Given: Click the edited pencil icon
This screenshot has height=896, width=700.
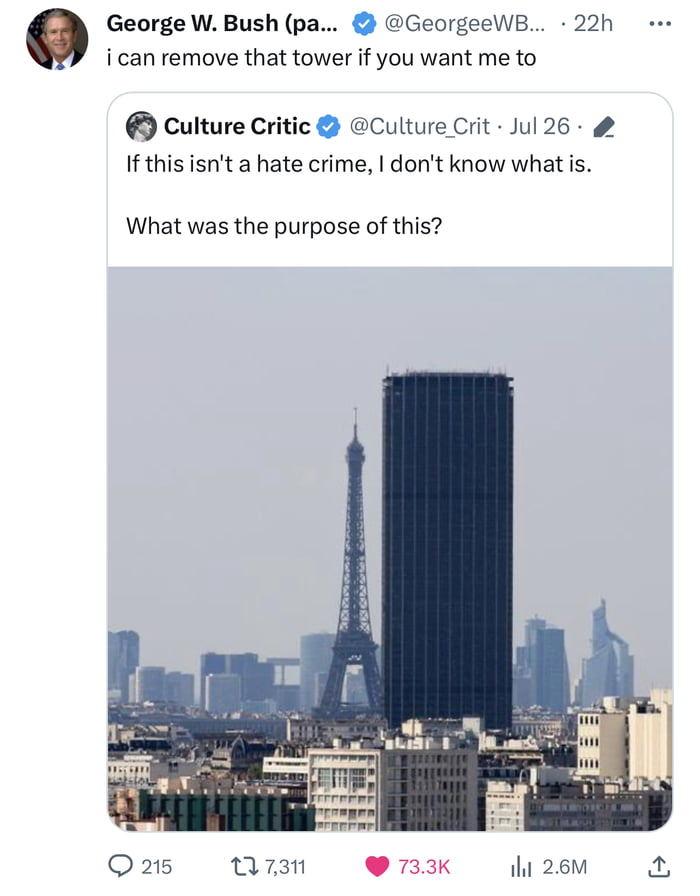Looking at the screenshot, I should click(603, 127).
